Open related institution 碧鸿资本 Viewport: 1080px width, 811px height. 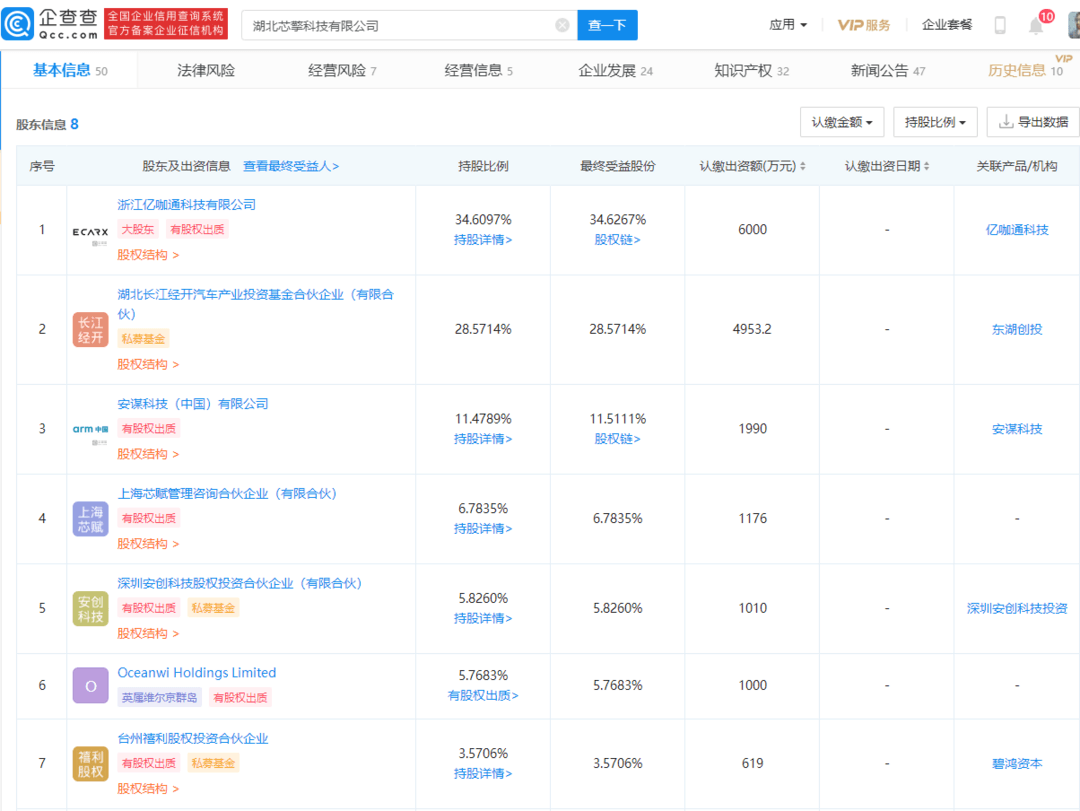click(x=1017, y=763)
